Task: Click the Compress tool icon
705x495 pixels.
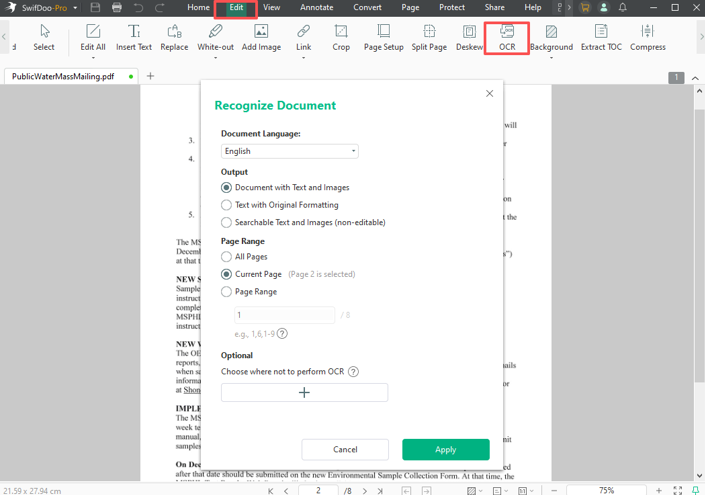Action: [x=647, y=33]
